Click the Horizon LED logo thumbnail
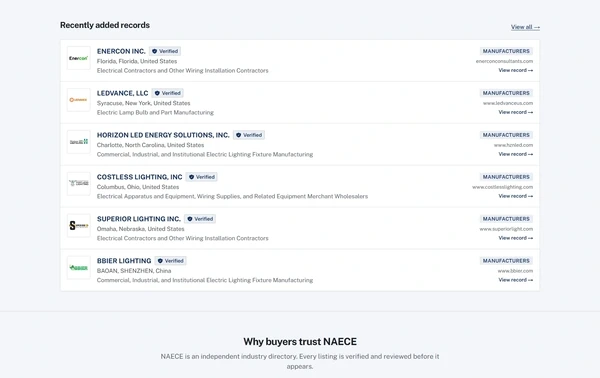Image resolution: width=600 pixels, height=378 pixels. (x=78, y=142)
